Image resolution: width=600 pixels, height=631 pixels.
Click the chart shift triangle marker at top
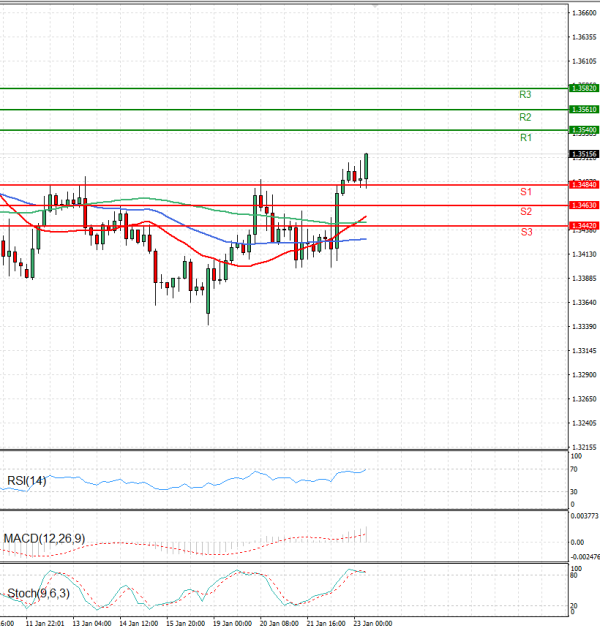click(x=375, y=5)
